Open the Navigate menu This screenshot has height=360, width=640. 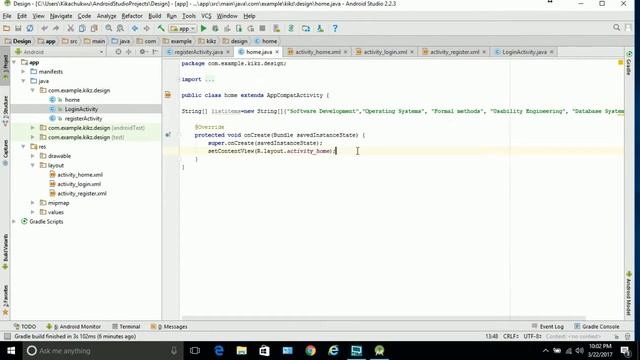[x=61, y=16]
